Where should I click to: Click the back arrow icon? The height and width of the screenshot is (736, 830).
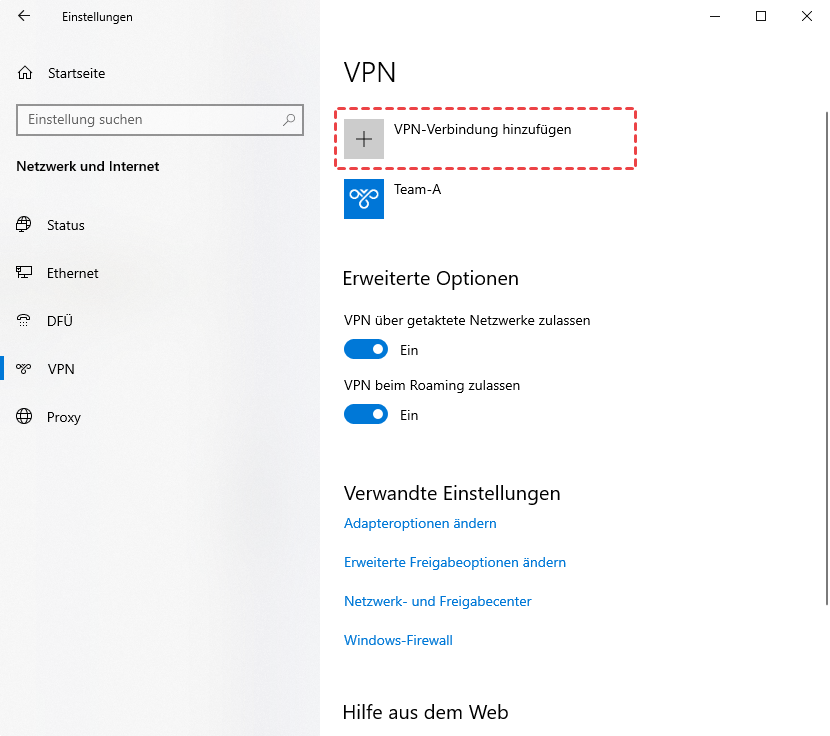point(24,16)
